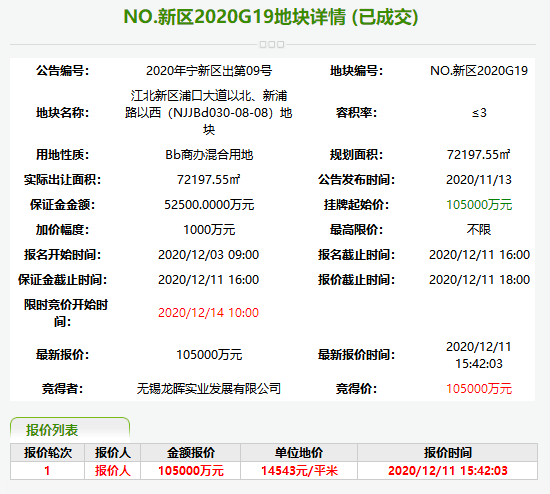Image resolution: width=550 pixels, height=494 pixels.
Task: Select the 加价幅度 value 1000万元
Action: pyautogui.click(x=209, y=230)
